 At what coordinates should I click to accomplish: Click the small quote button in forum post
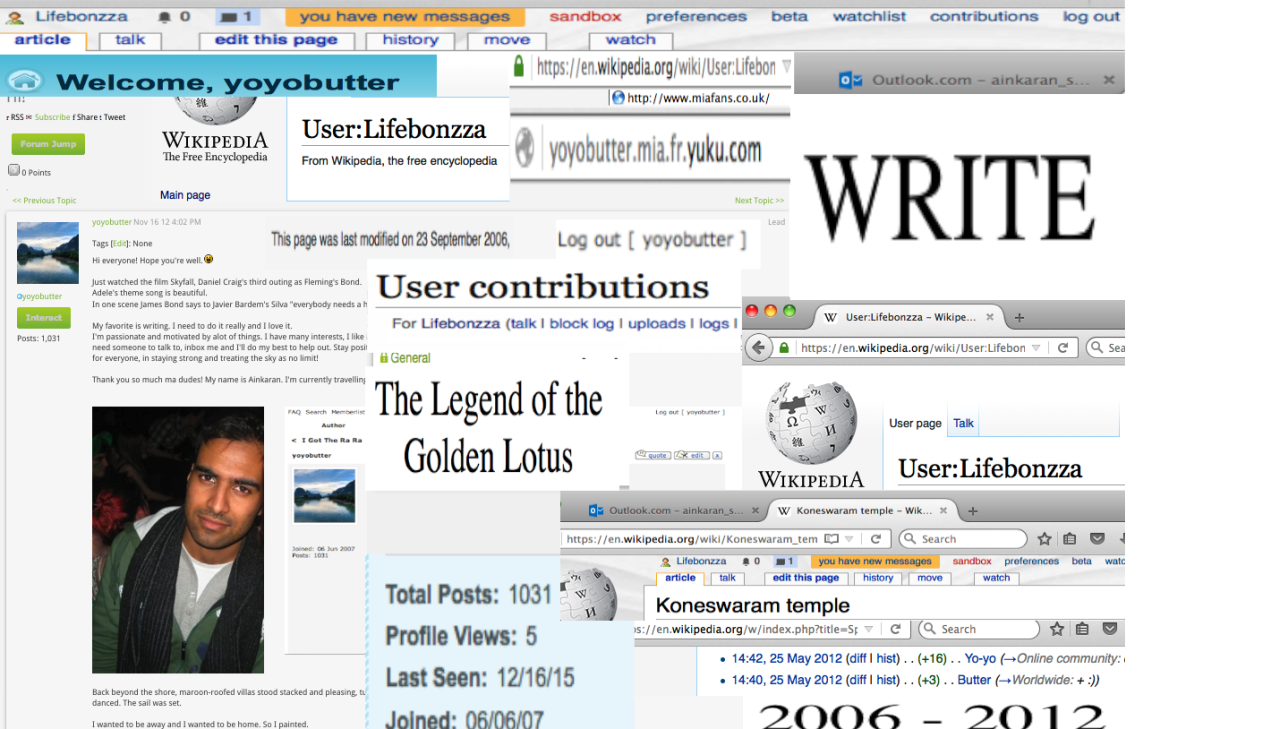[x=652, y=455]
